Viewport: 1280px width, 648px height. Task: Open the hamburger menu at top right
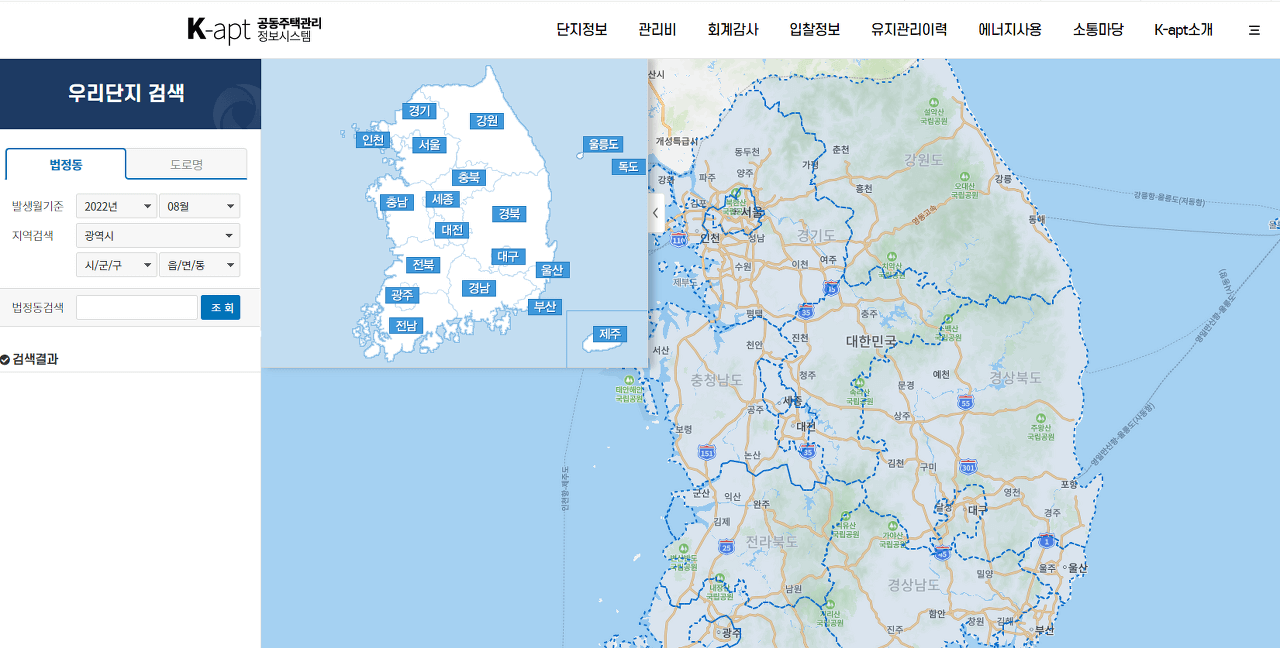click(1254, 29)
